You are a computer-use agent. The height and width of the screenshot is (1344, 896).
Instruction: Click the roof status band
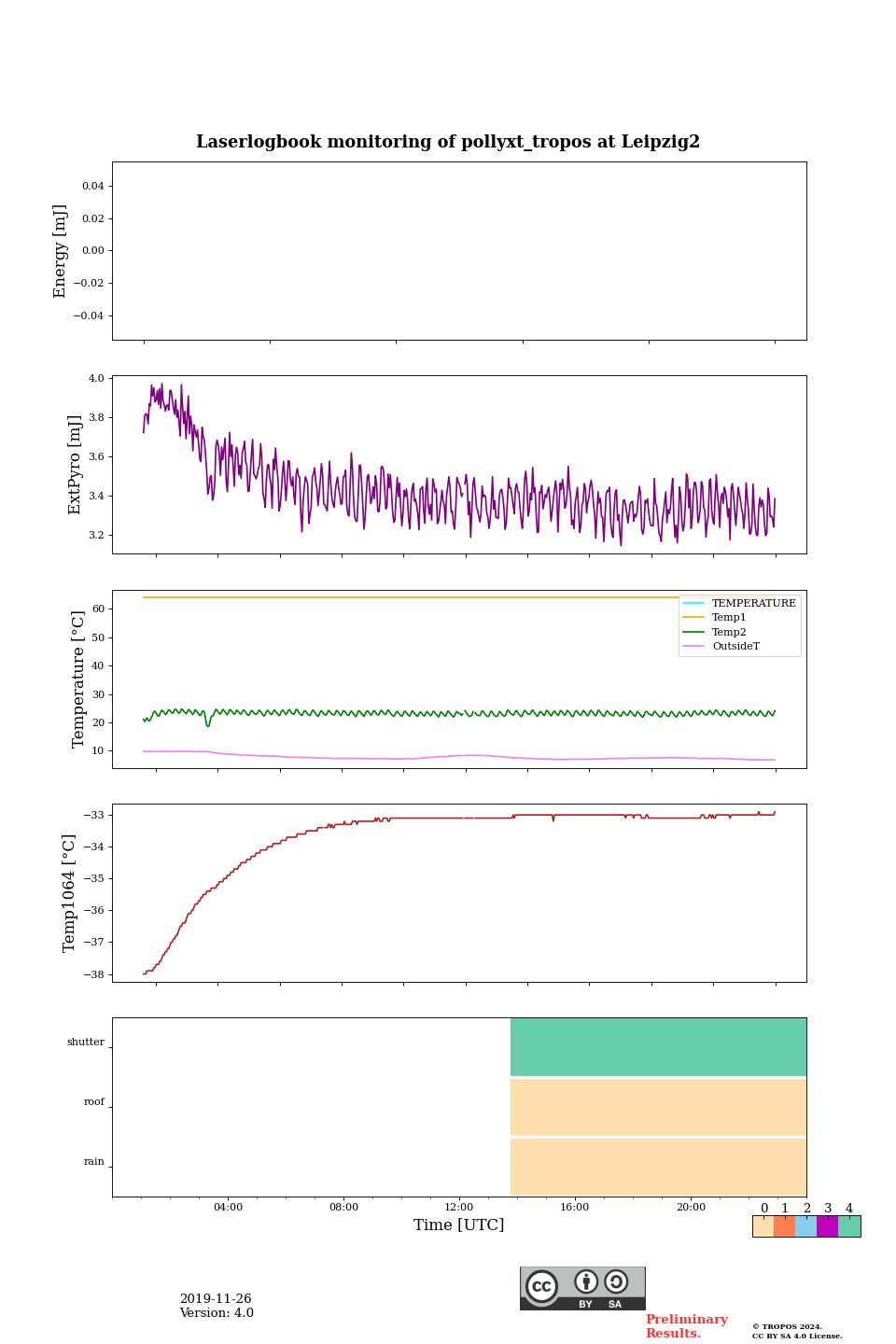coord(658,1107)
